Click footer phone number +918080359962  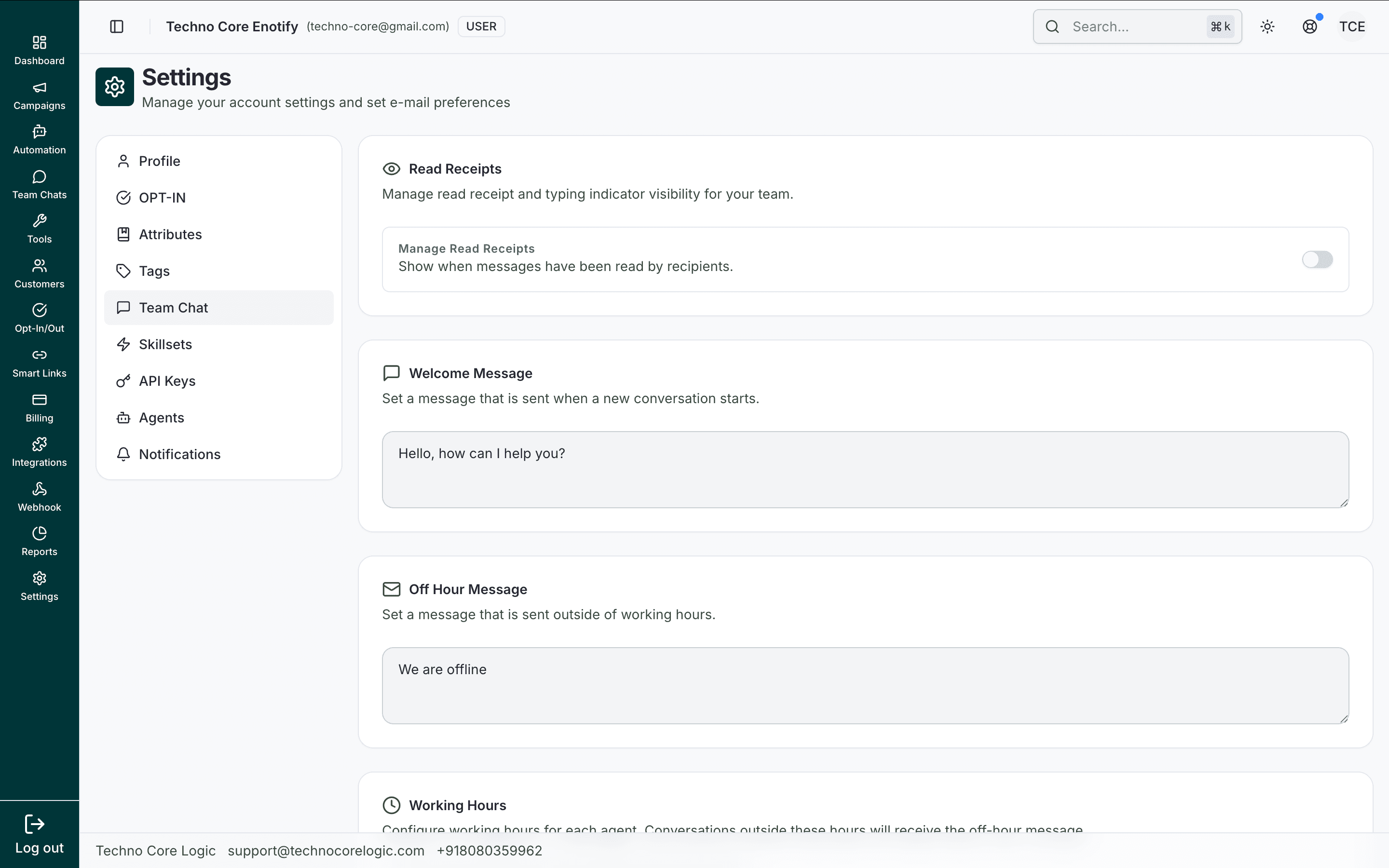pos(489,851)
